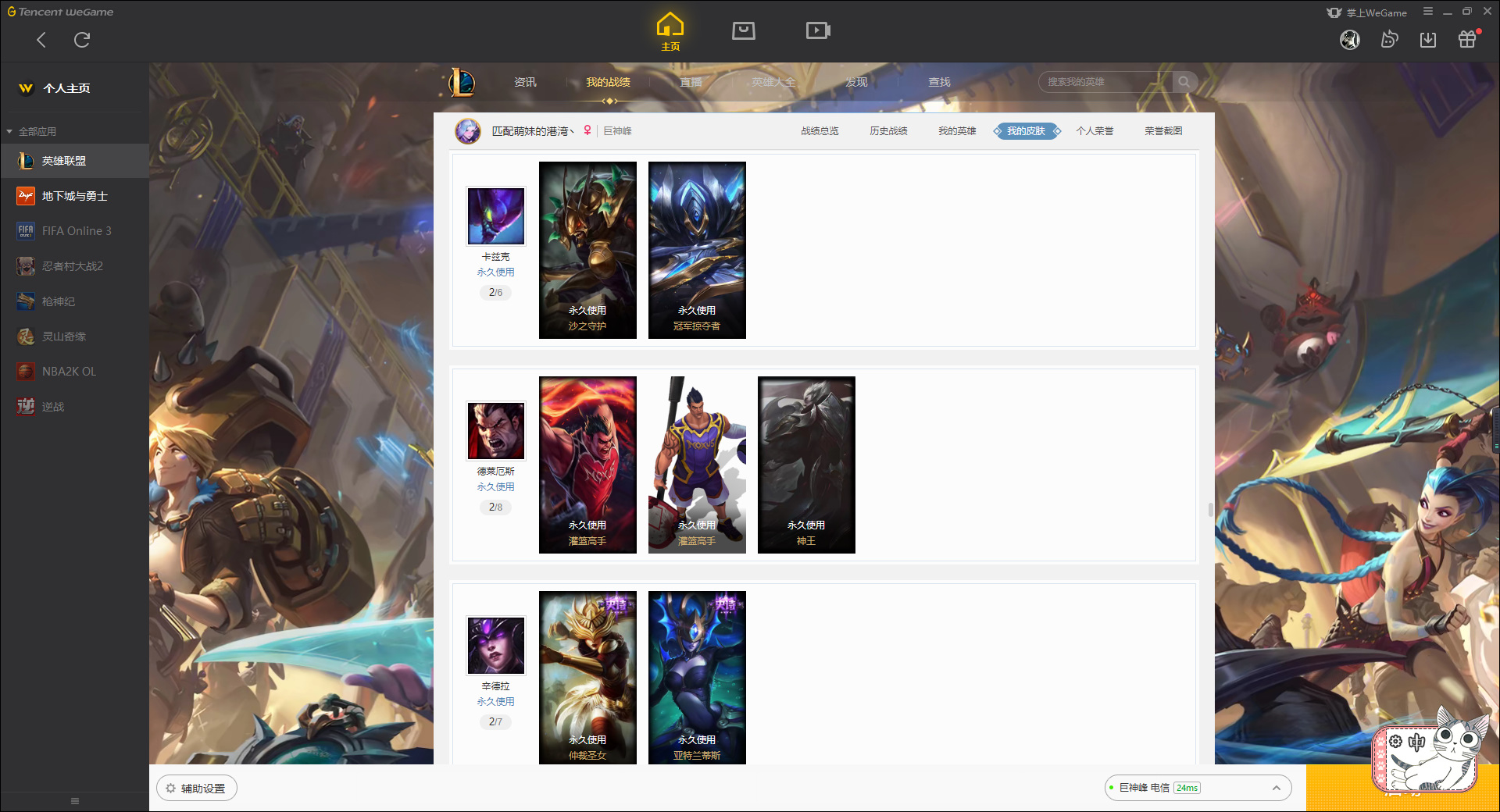The image size is (1500, 812).
Task: Open the store bag icon in top bar
Action: (x=744, y=30)
